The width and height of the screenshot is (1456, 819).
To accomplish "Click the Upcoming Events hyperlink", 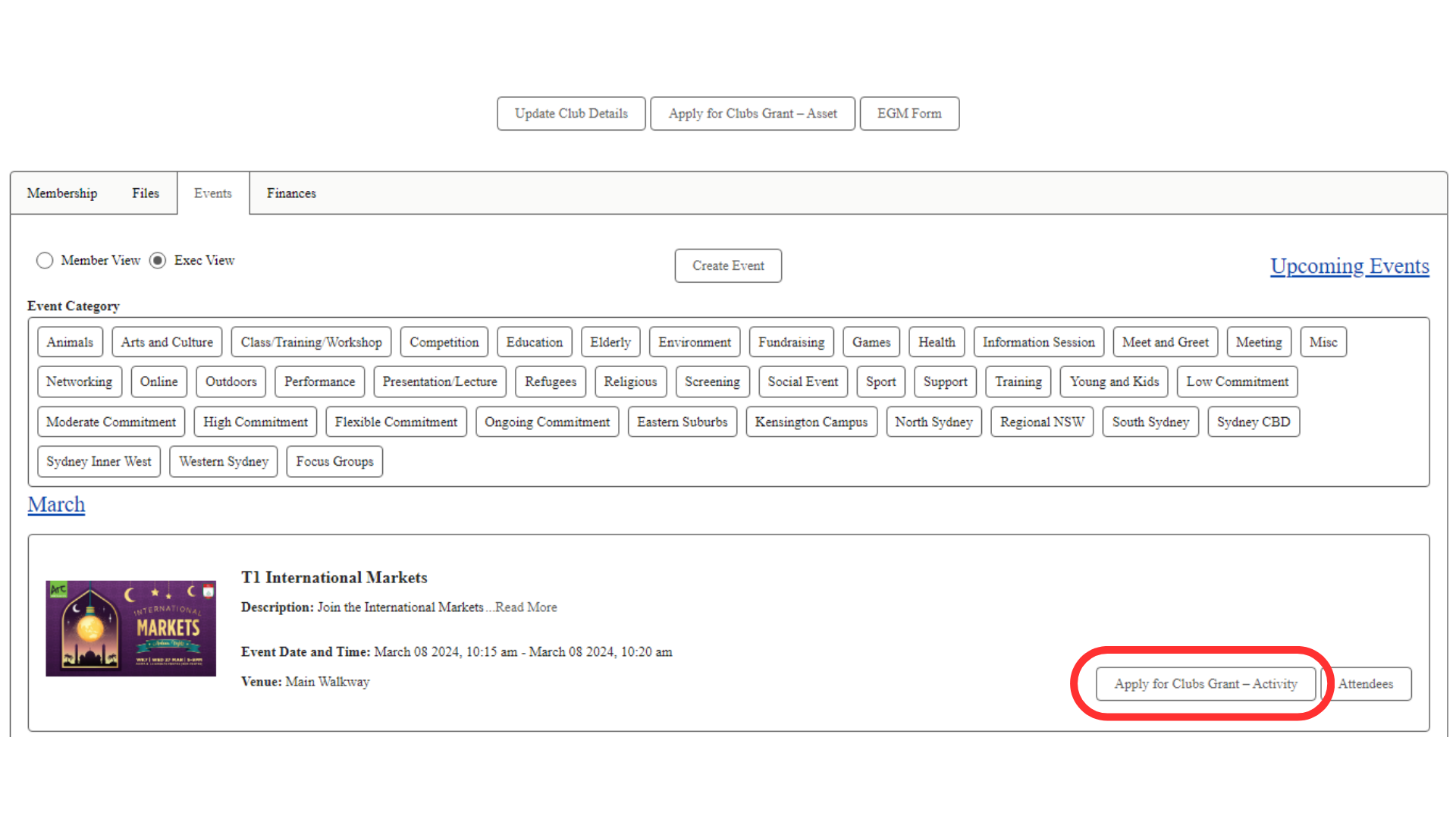I will tap(1349, 265).
